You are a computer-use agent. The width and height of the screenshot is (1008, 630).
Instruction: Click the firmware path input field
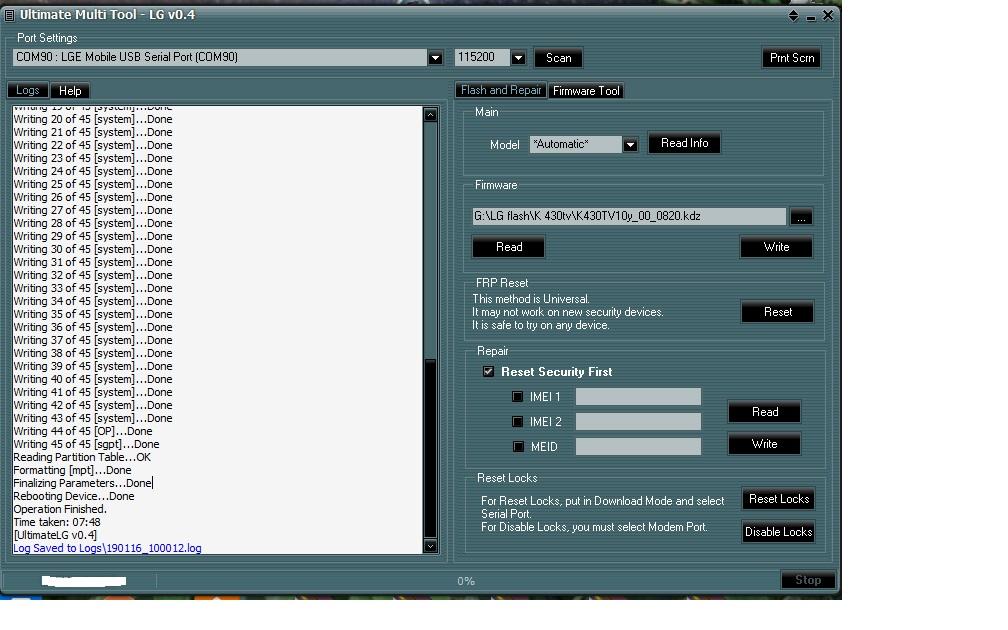coord(629,216)
